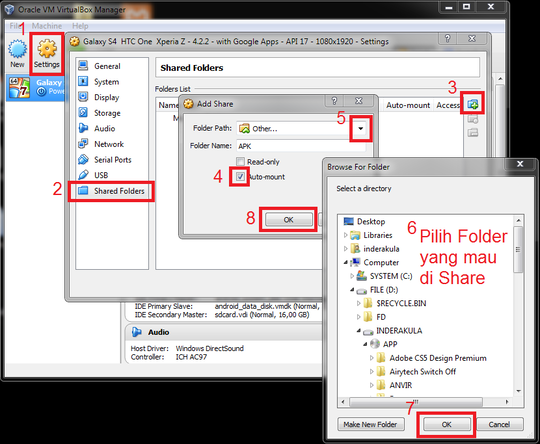The width and height of the screenshot is (540, 444).
Task: Select ANVIR folder in tree
Action: 401,385
